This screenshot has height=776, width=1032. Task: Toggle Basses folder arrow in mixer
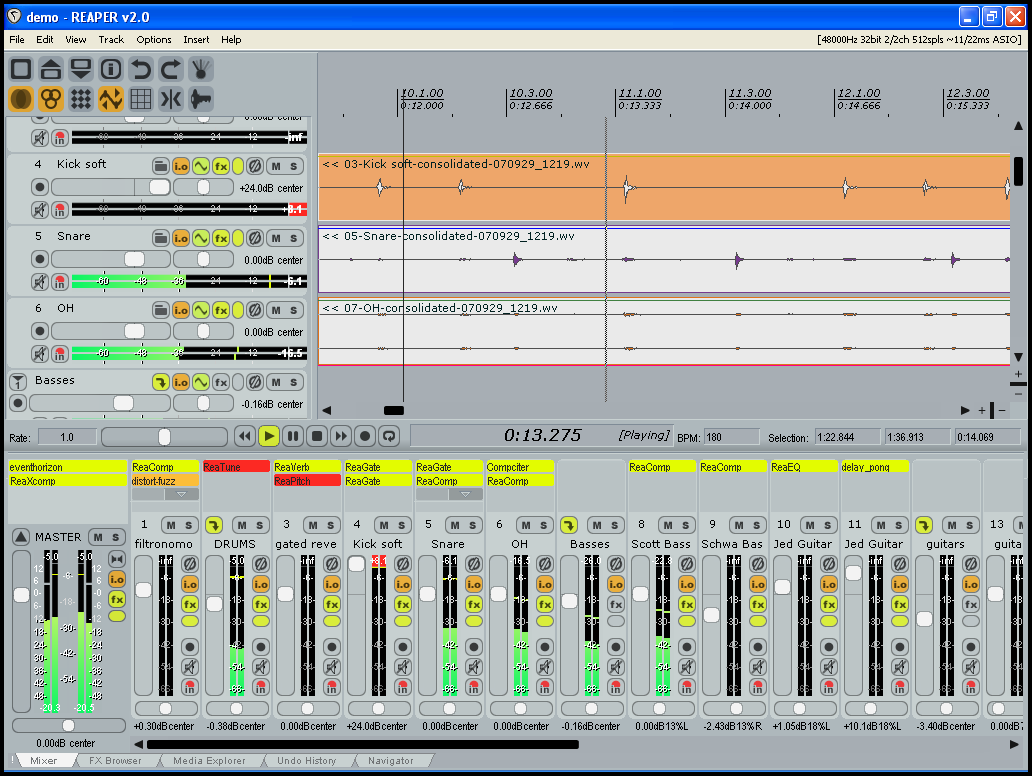[569, 525]
